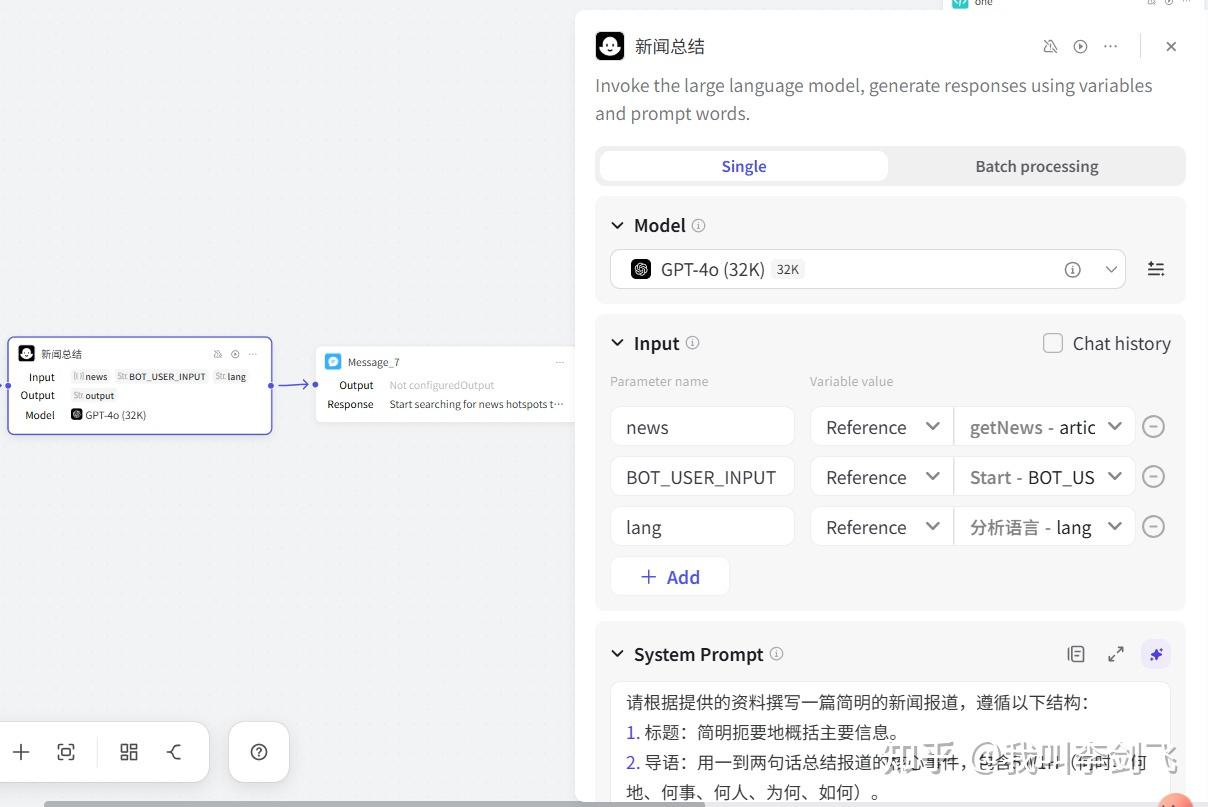
Task: Enable the Chat history checkbox
Action: [1052, 343]
